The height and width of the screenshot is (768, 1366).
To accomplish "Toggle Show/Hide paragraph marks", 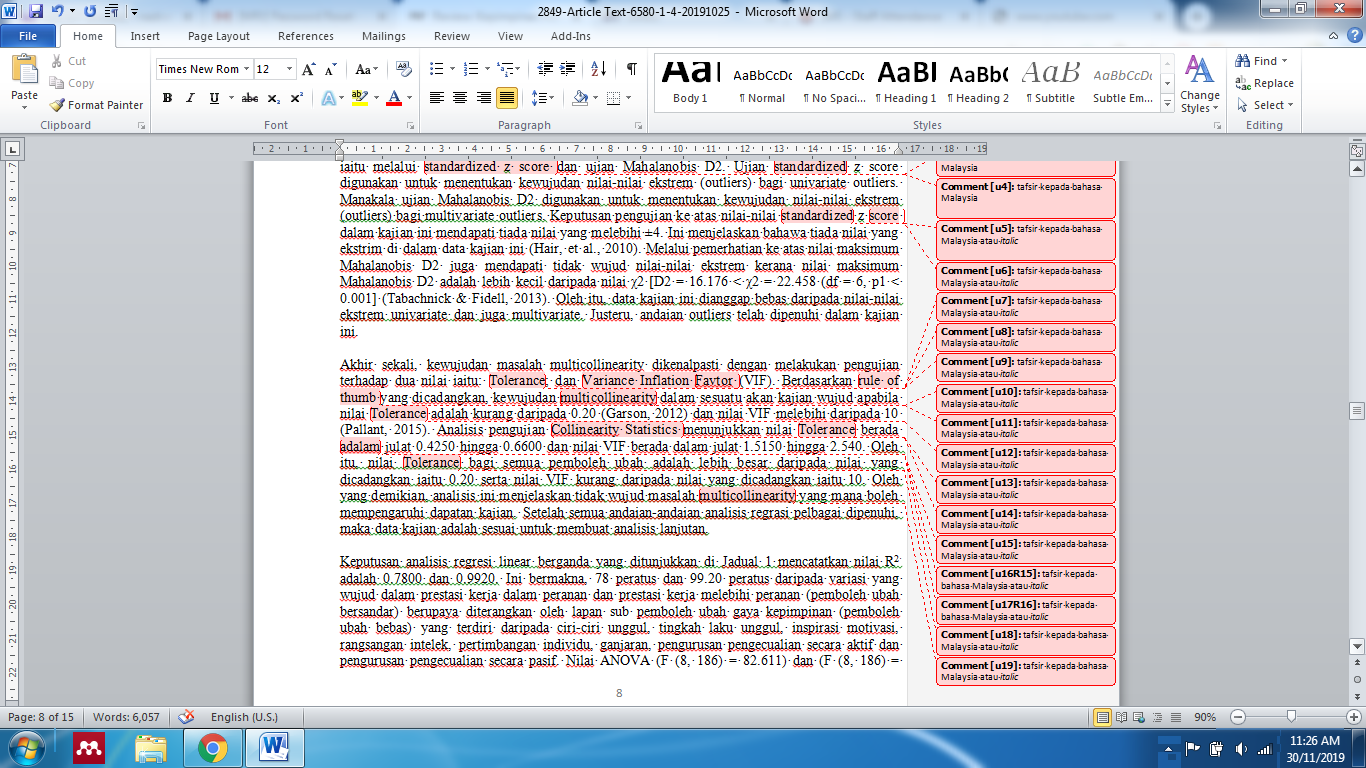I will coord(631,69).
